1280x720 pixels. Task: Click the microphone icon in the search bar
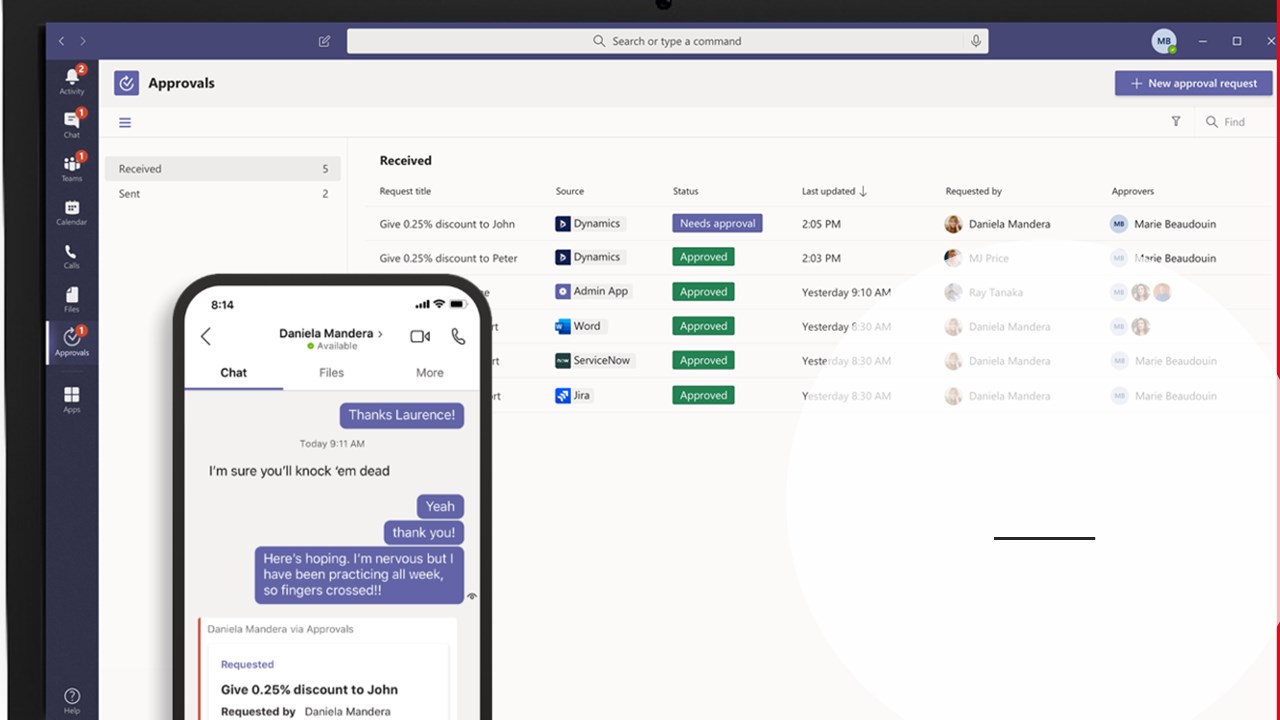pyautogui.click(x=976, y=41)
